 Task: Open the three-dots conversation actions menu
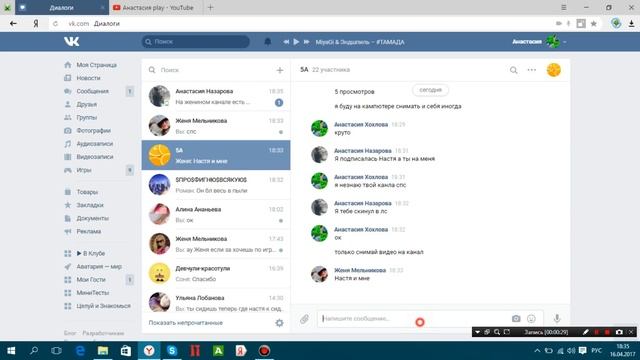tap(531, 70)
